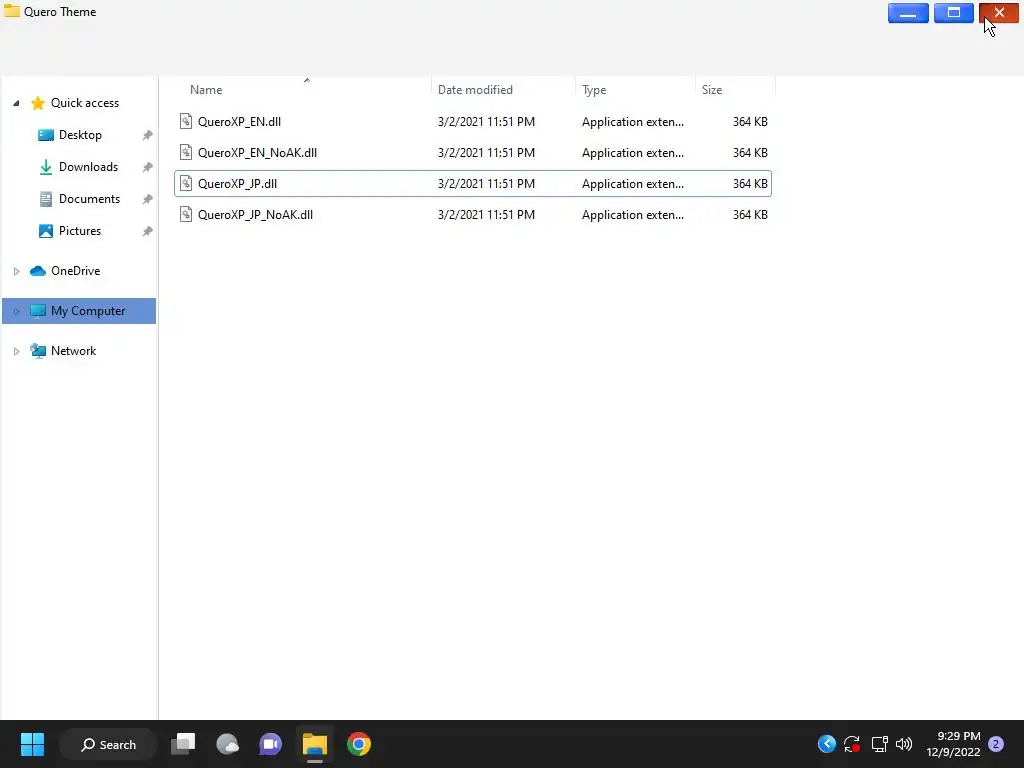The width and height of the screenshot is (1024, 768).
Task: Select the Quick access label
Action: click(85, 103)
